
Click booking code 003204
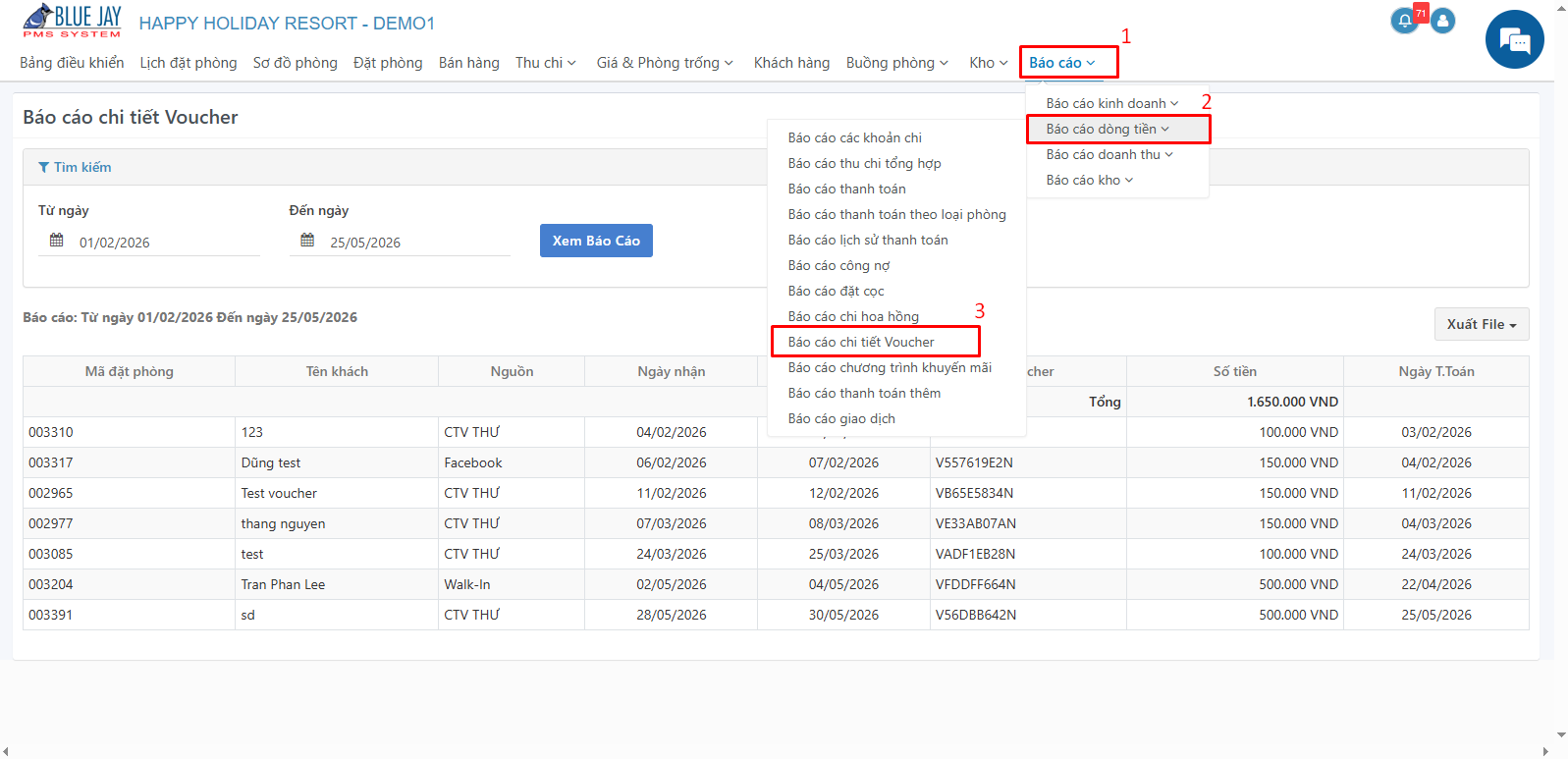pyautogui.click(x=51, y=584)
